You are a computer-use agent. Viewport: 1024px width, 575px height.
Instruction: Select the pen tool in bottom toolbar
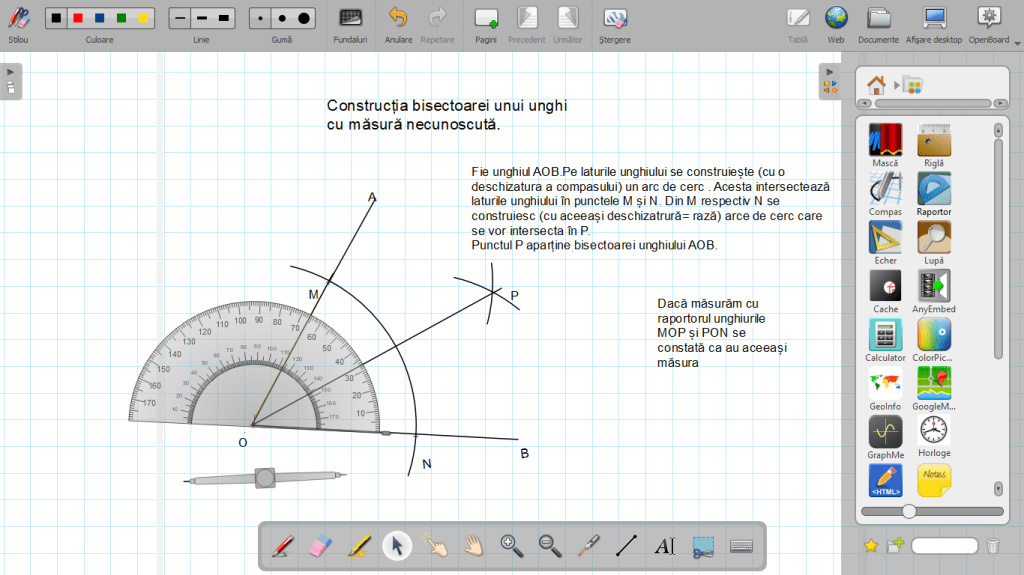tap(283, 546)
